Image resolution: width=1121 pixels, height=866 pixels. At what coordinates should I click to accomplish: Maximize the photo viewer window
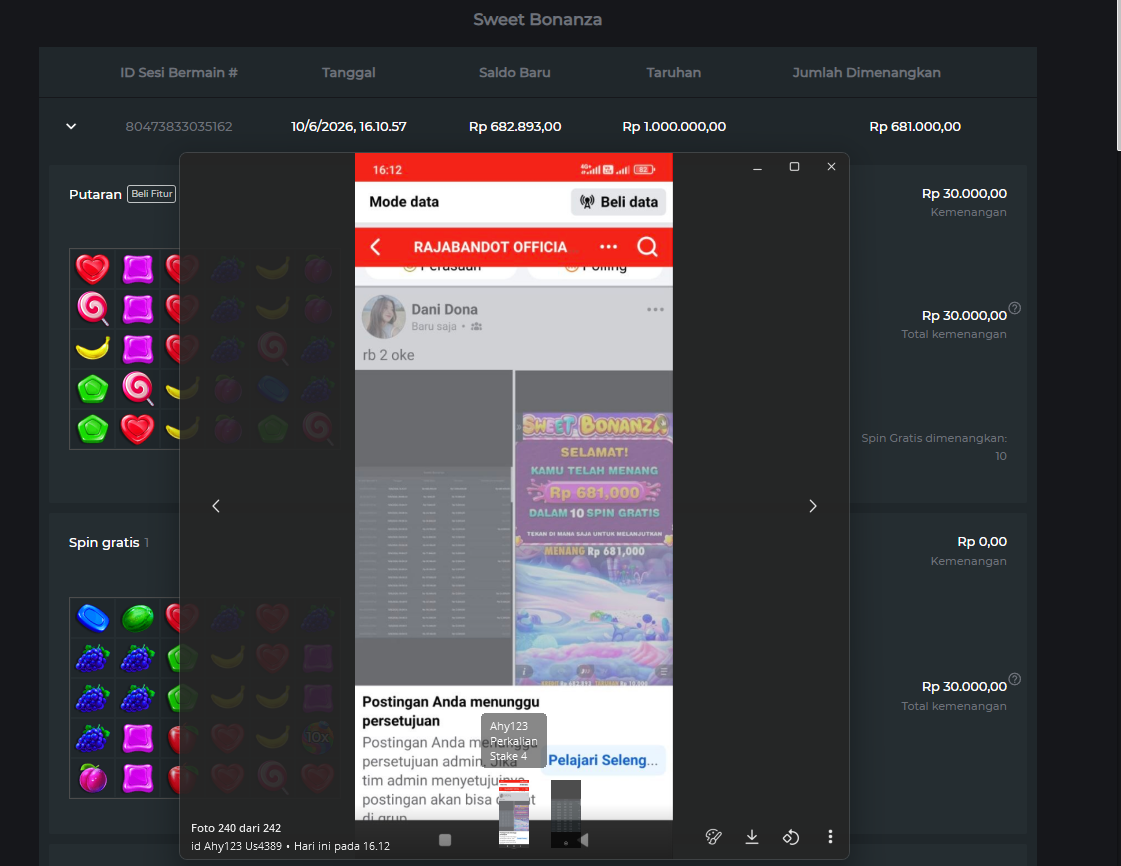tap(794, 167)
